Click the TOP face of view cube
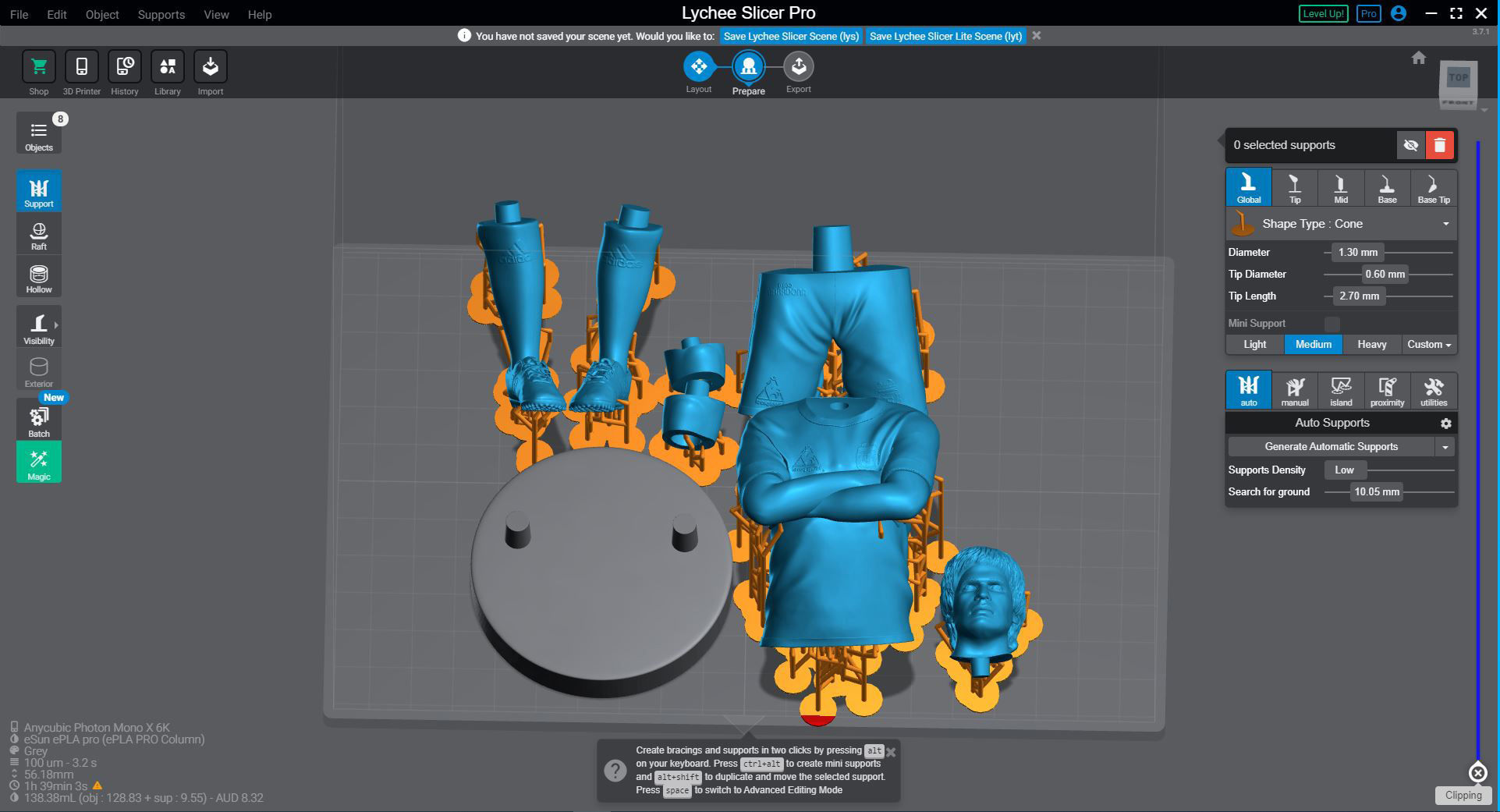Screen dimensions: 1500x812 [x=1458, y=77]
